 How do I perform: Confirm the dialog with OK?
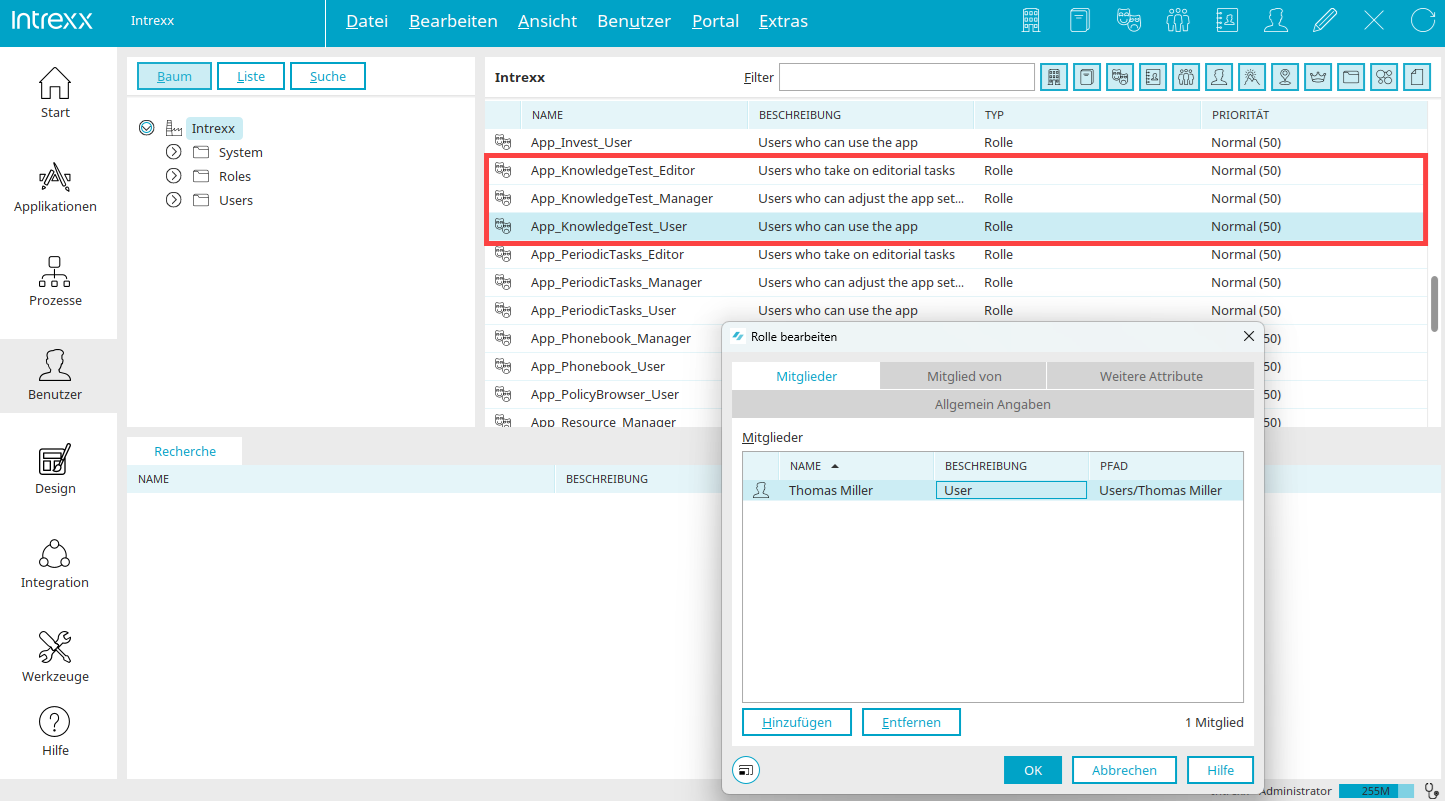tap(1033, 770)
